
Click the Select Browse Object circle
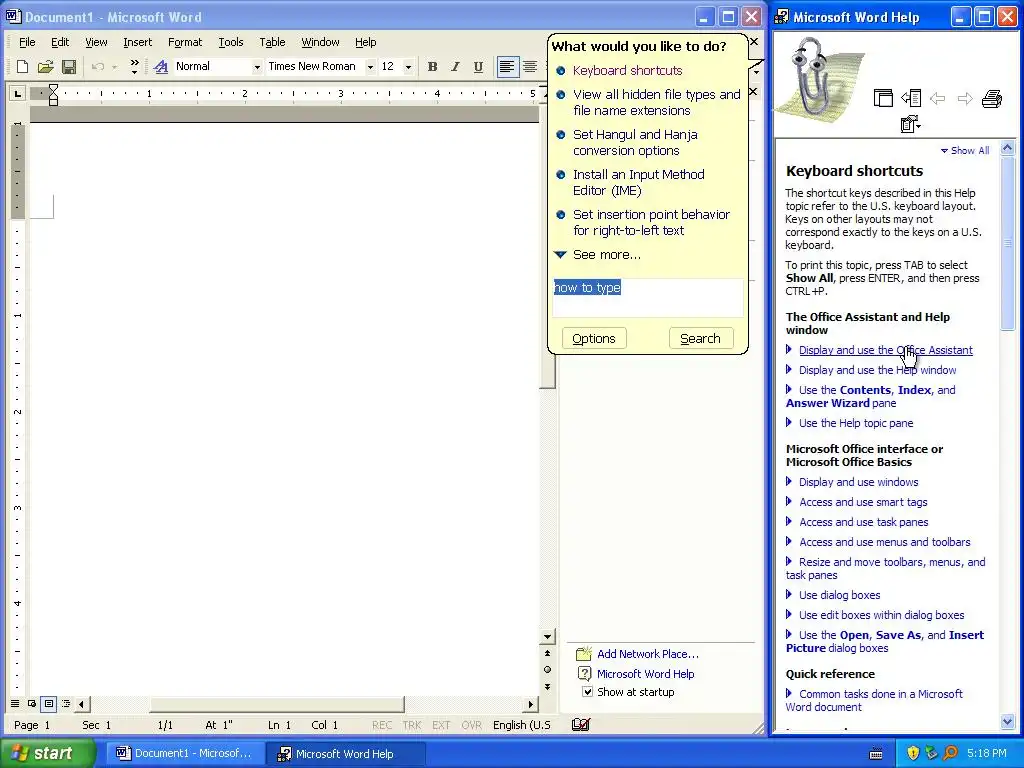pos(547,669)
